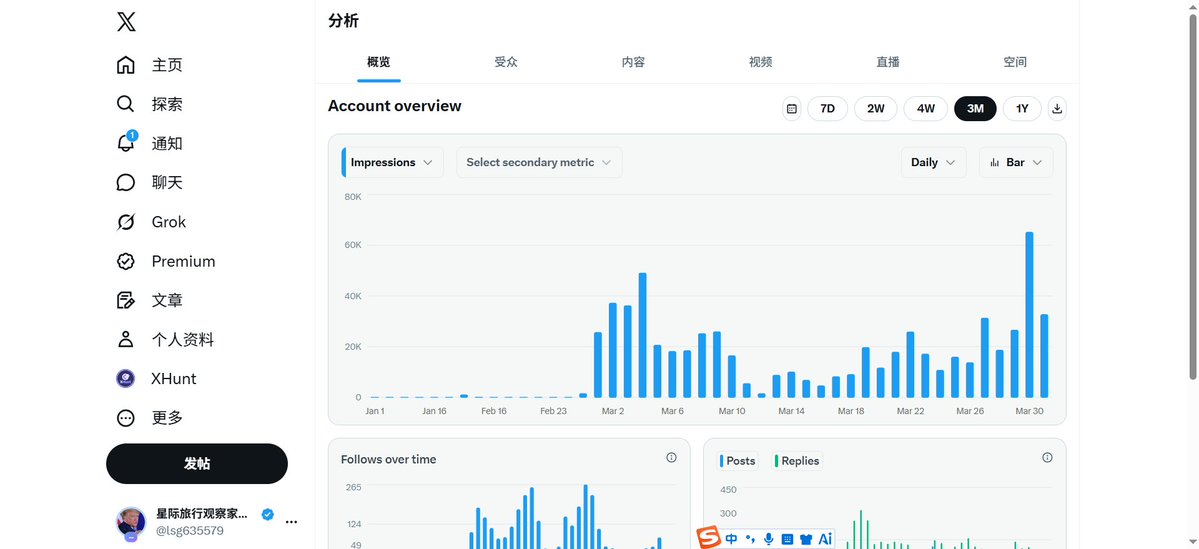Image resolution: width=1199 pixels, height=549 pixels.
Task: Click the Sogou S input icon
Action: coord(710,538)
